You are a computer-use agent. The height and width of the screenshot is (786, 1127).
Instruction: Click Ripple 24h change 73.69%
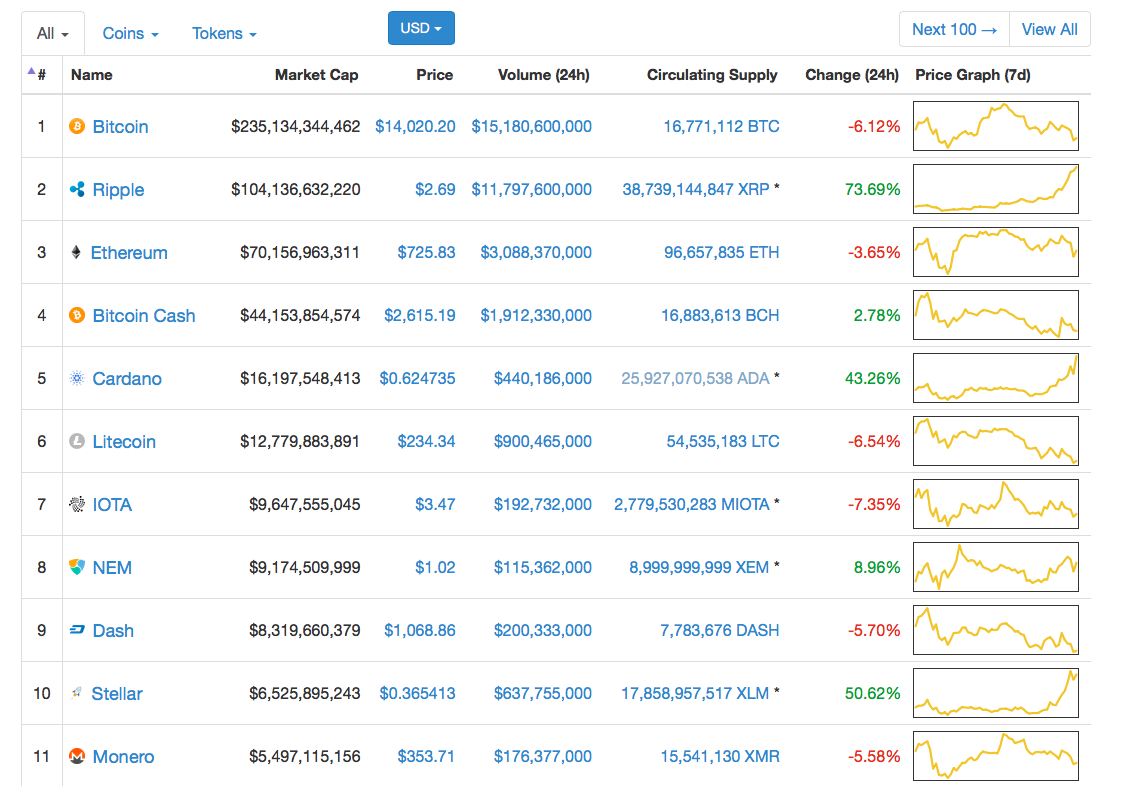coord(873,190)
